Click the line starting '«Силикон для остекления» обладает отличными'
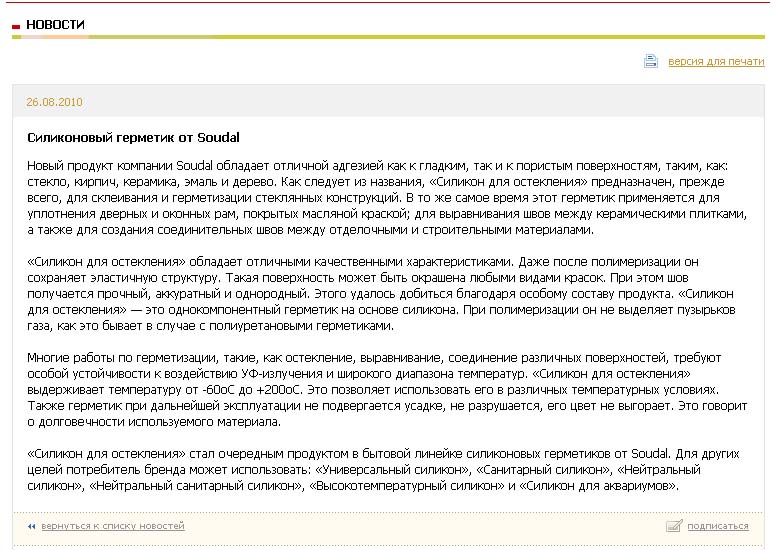777x550 pixels. tap(363, 262)
